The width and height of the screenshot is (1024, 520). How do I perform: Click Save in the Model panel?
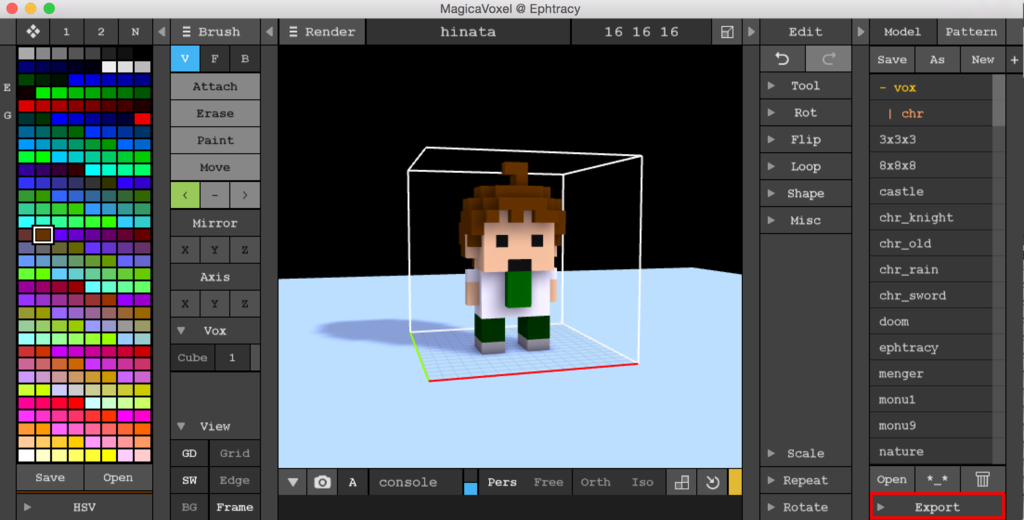(x=891, y=59)
